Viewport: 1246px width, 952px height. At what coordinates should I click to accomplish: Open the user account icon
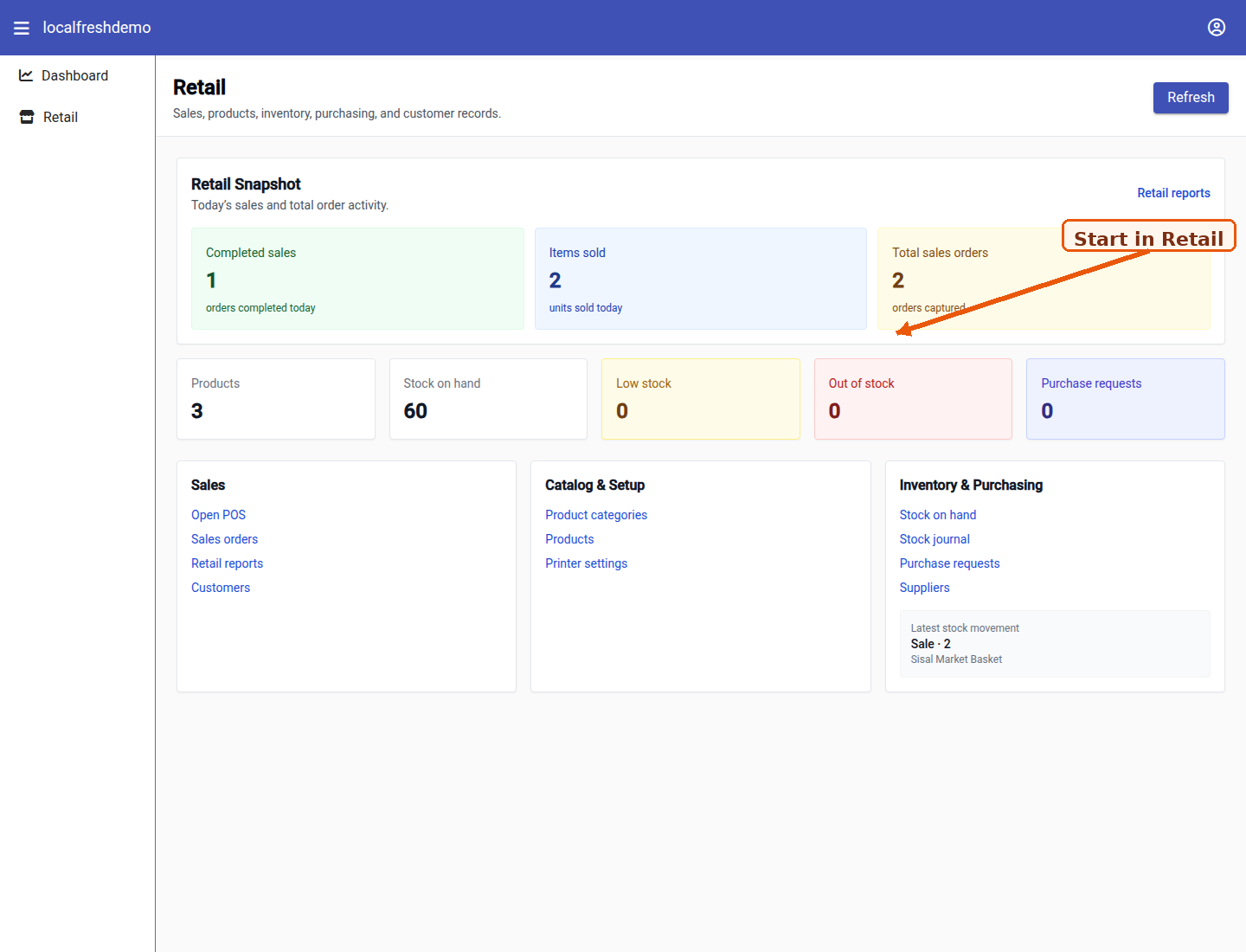tap(1217, 28)
